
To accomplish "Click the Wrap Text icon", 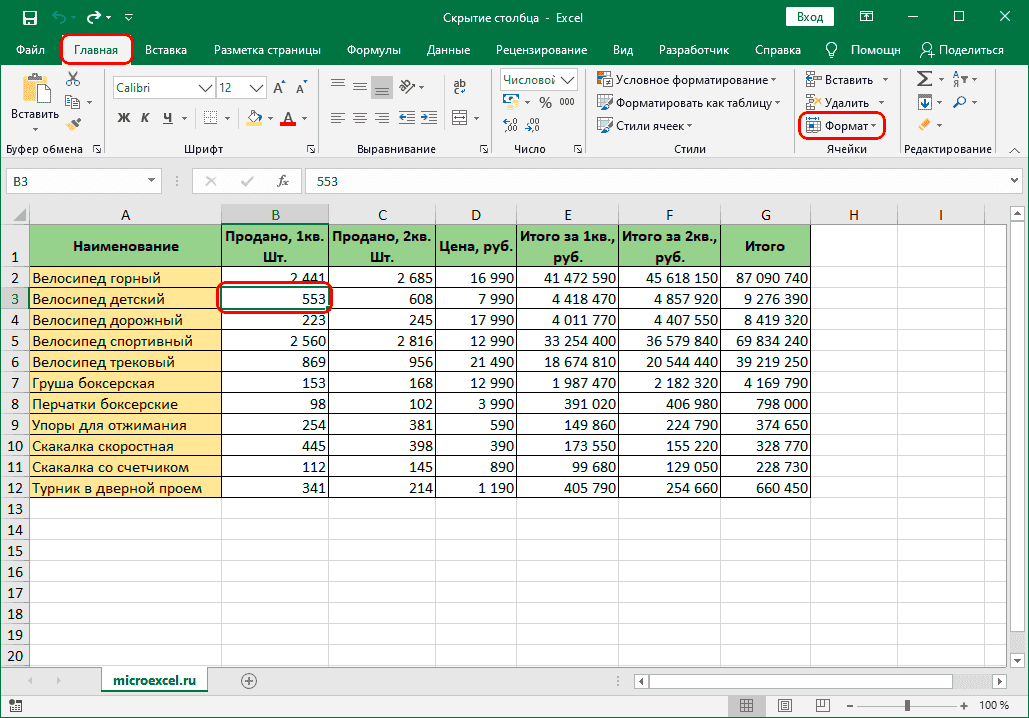I will point(461,87).
